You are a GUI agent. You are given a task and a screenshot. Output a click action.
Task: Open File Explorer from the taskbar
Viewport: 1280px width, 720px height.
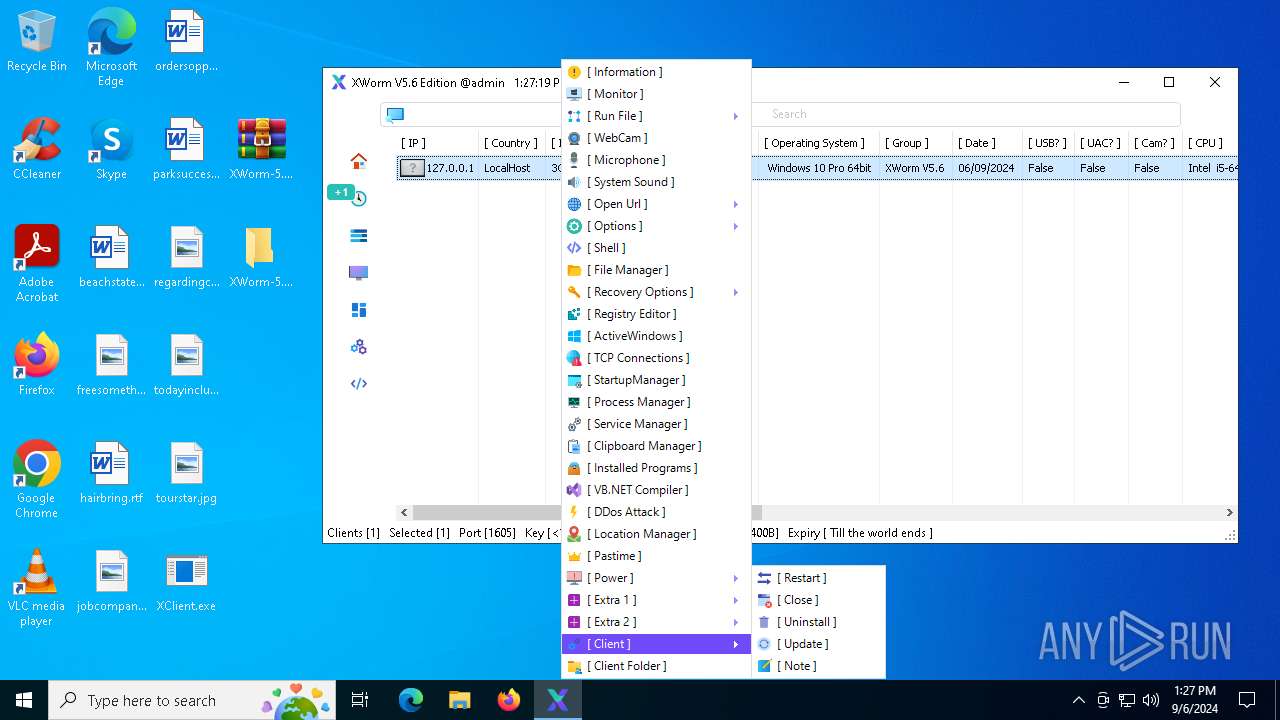click(x=460, y=700)
